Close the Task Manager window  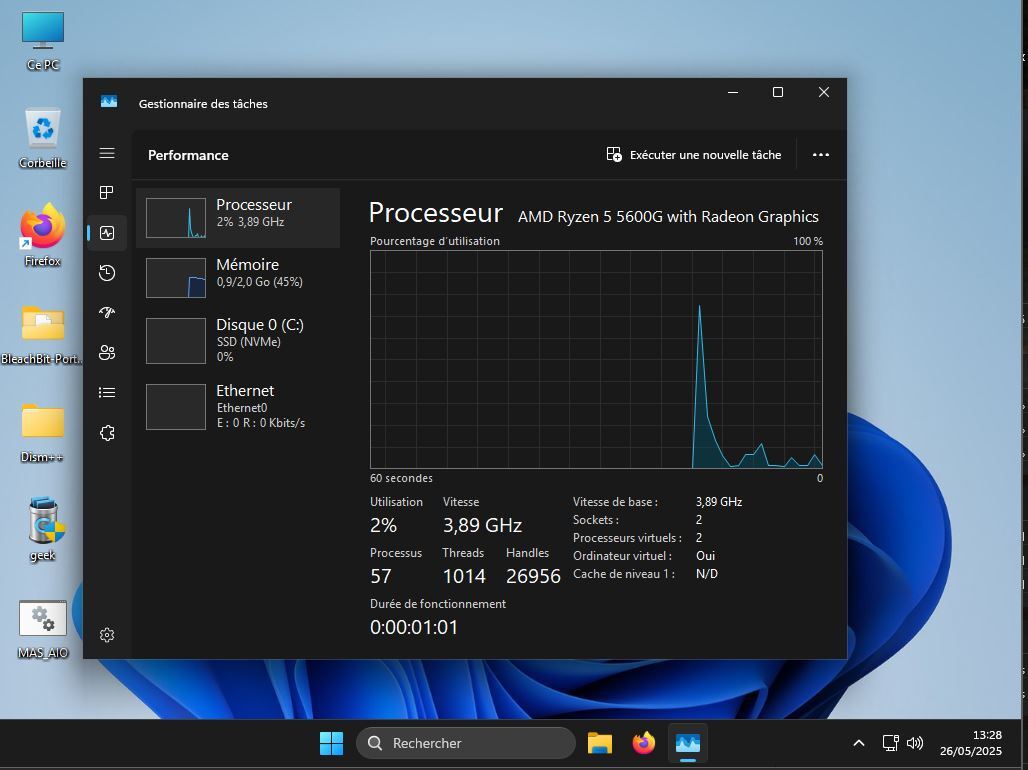(x=823, y=92)
